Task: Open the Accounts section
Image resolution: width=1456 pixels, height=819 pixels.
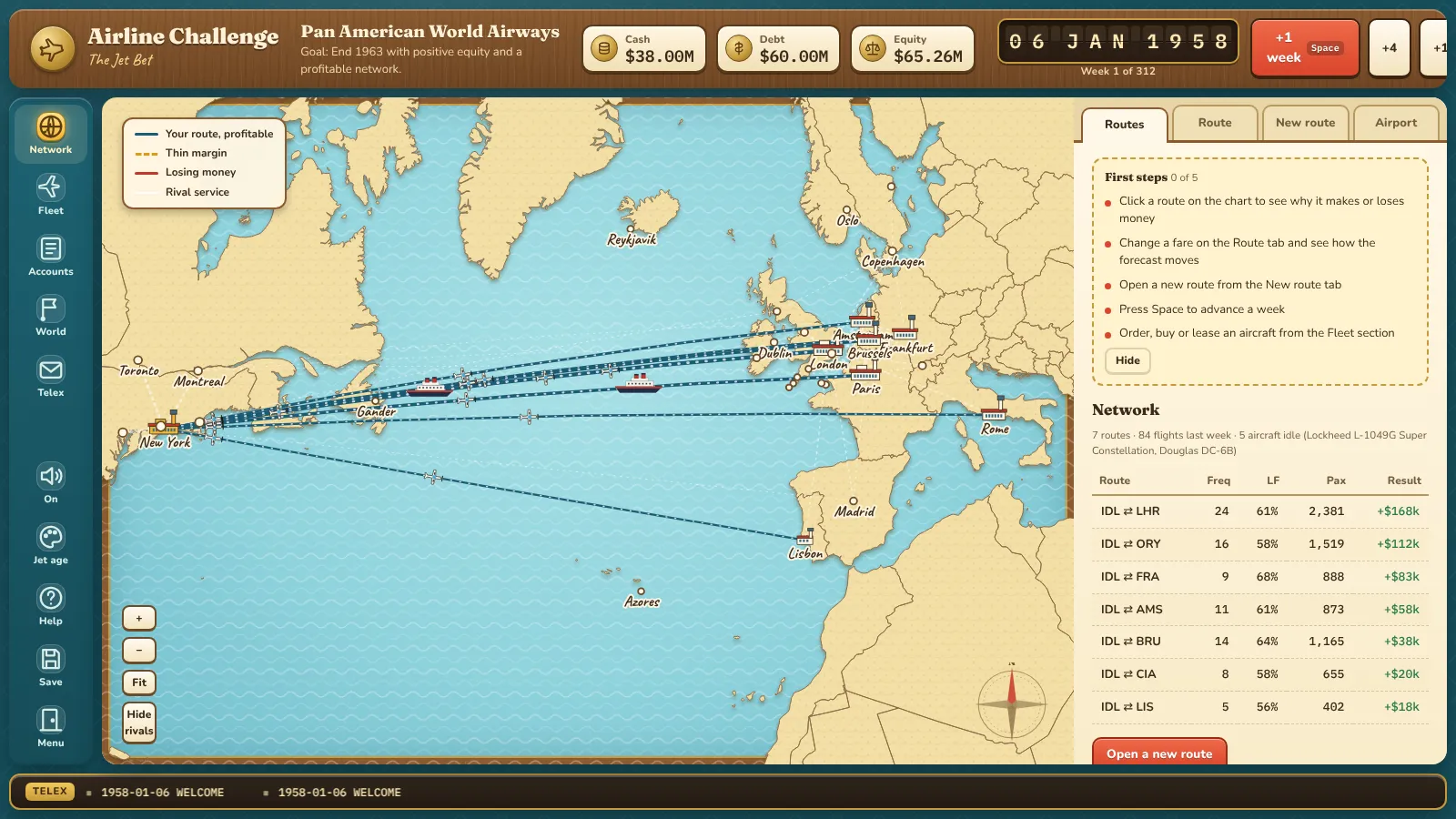Action: tap(51, 256)
